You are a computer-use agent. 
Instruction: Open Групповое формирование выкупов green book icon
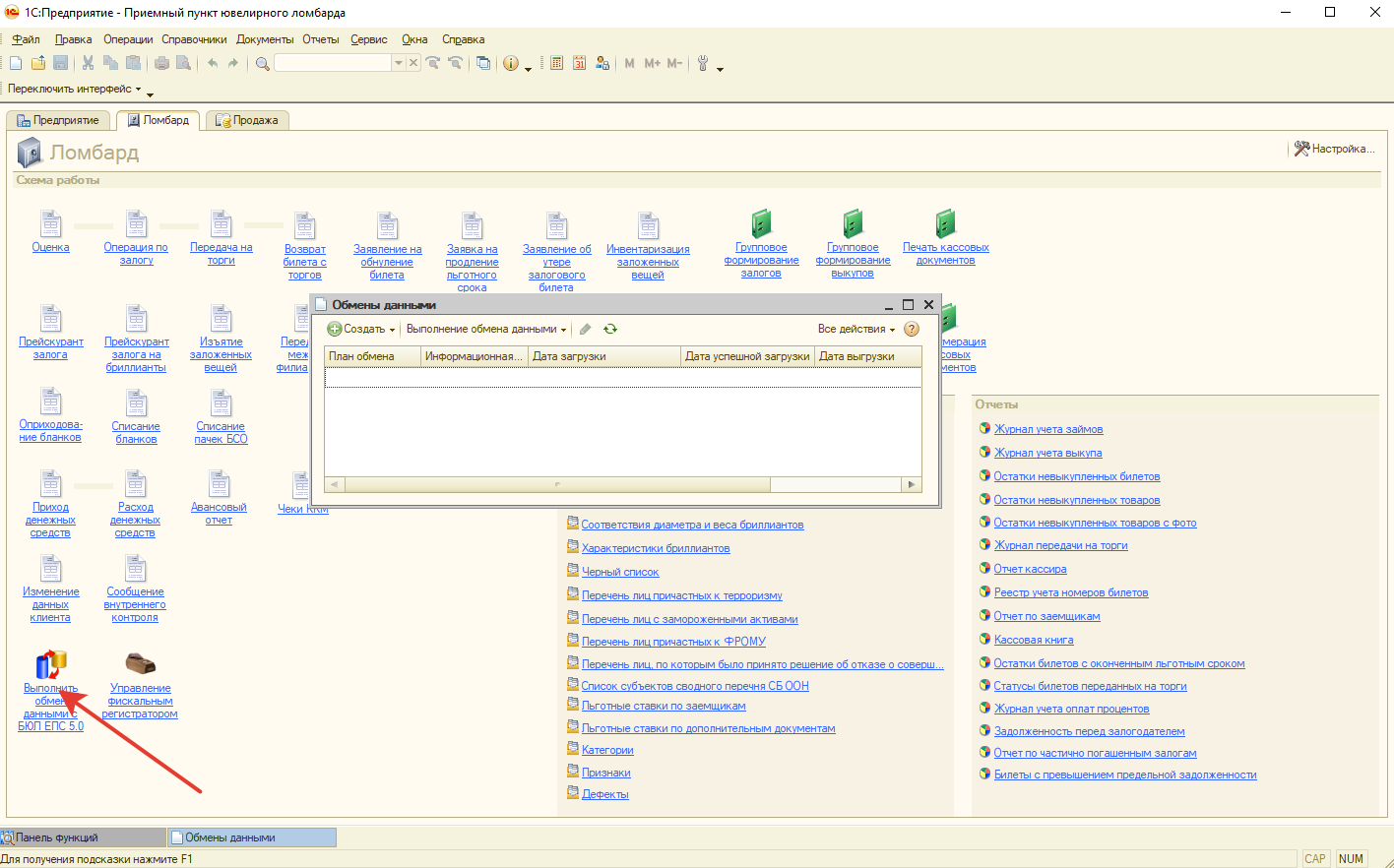tap(853, 223)
